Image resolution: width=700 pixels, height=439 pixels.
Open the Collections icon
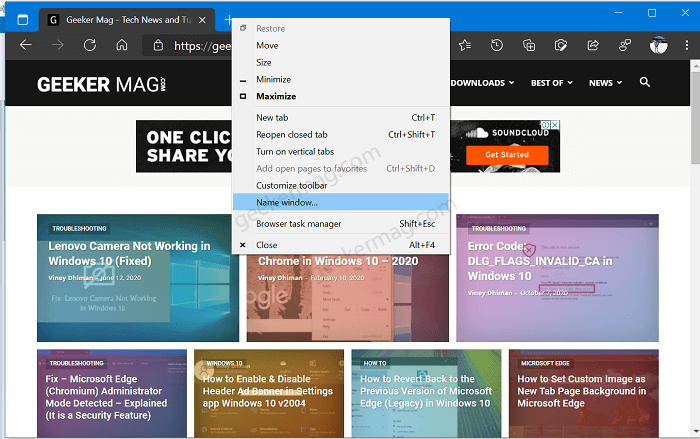pyautogui.click(x=529, y=45)
